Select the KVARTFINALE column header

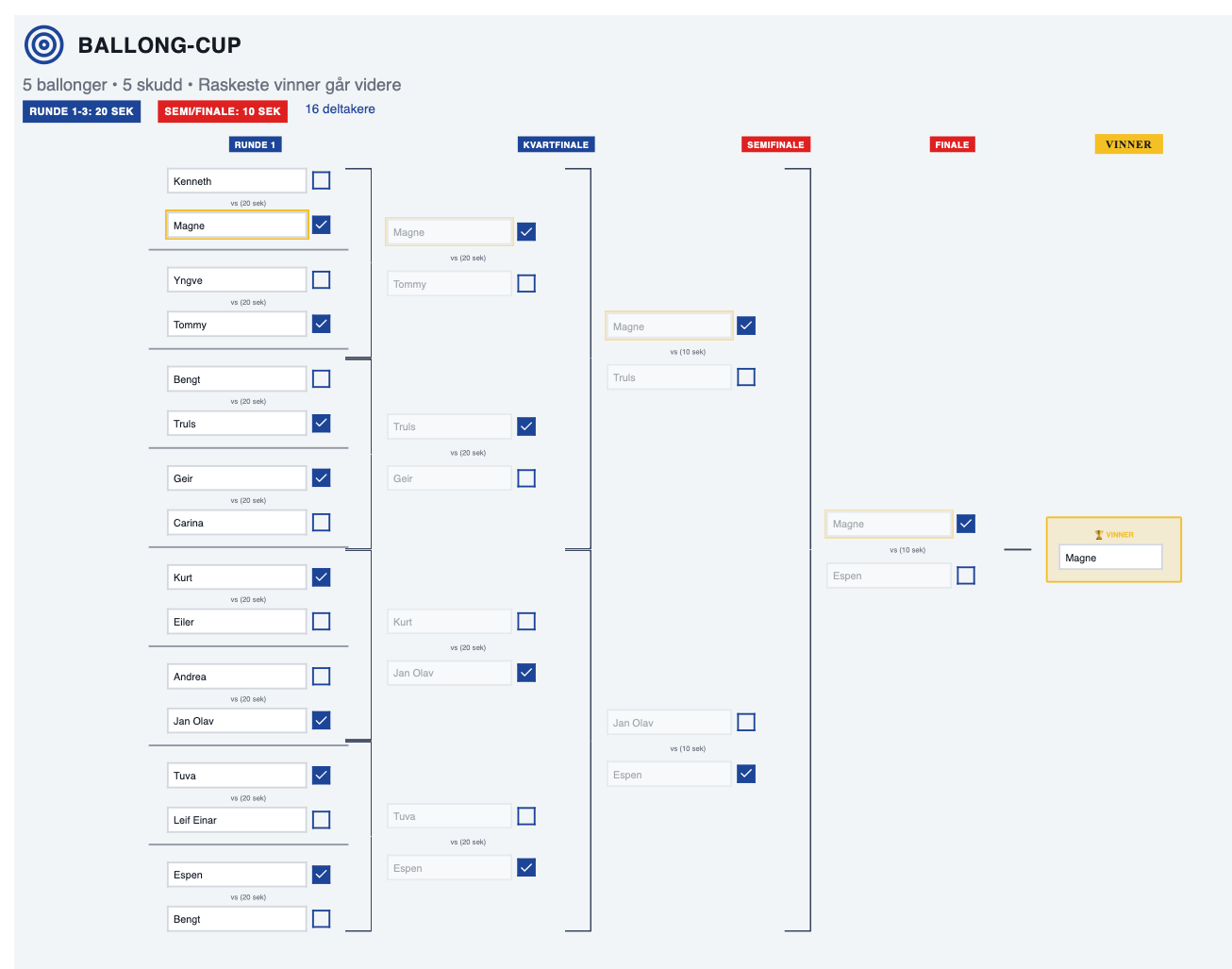pyautogui.click(x=556, y=144)
